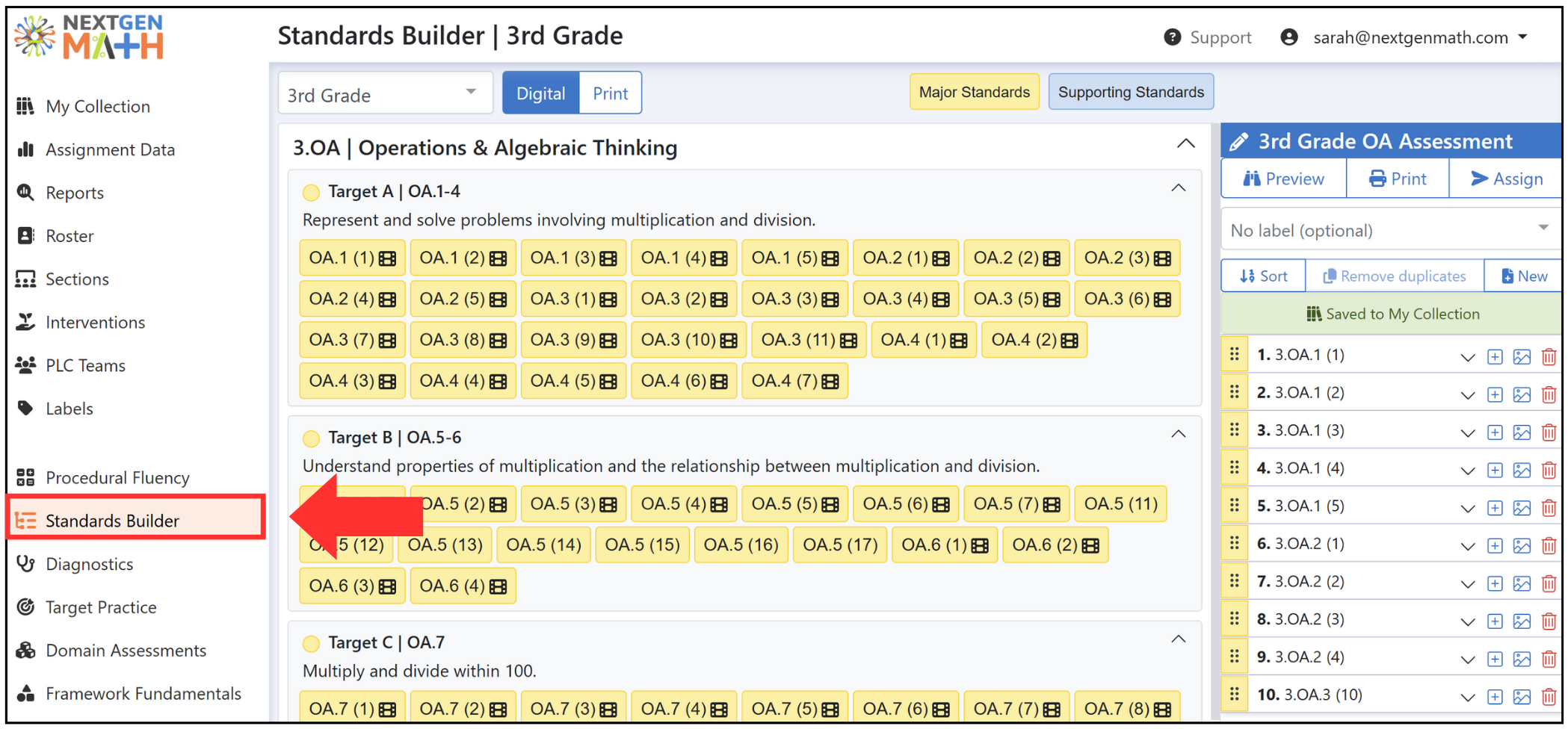
Task: Open the Interventions page
Action: point(95,323)
